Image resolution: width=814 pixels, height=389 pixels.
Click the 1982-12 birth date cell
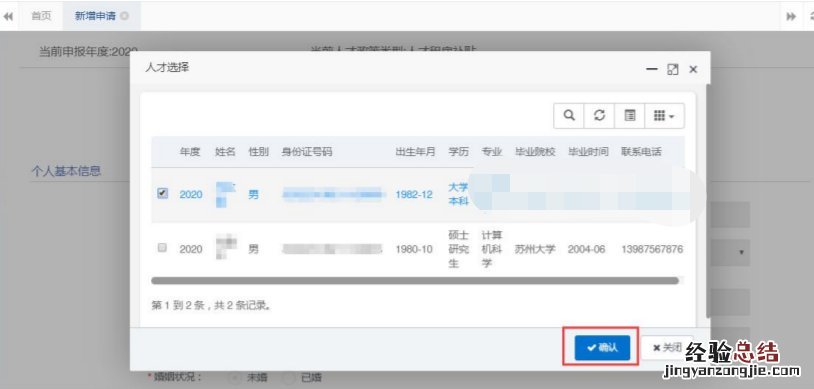[x=414, y=195]
